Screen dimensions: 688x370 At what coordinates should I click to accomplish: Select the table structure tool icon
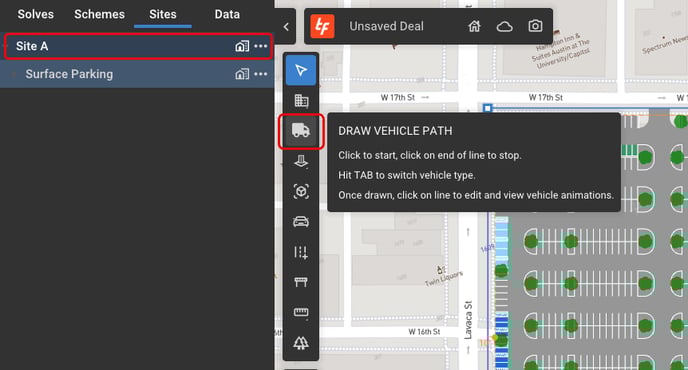(301, 282)
